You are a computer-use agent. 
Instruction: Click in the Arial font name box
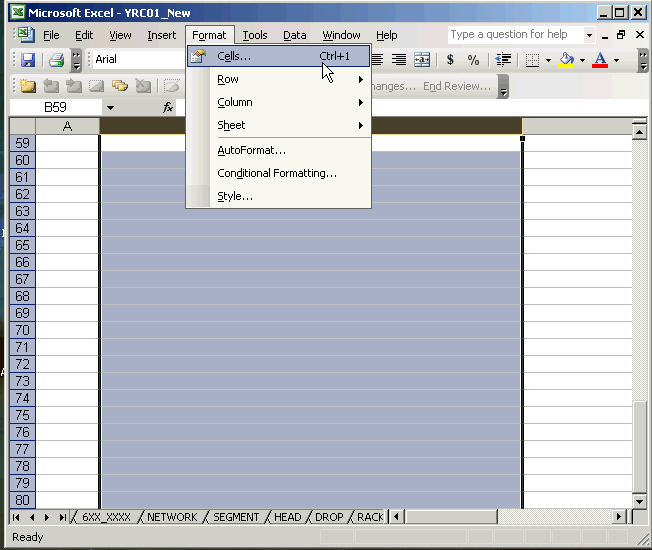pyautogui.click(x=139, y=59)
